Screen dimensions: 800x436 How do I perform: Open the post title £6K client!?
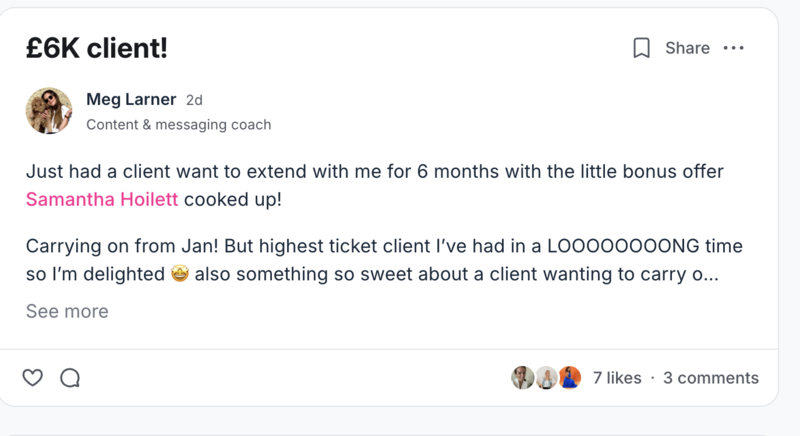(x=98, y=48)
